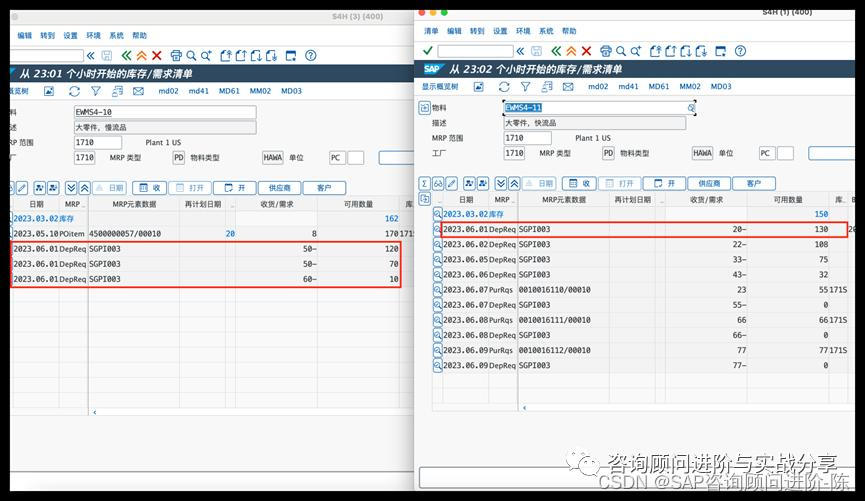Click the EWMS4-11 material input field

pos(599,108)
